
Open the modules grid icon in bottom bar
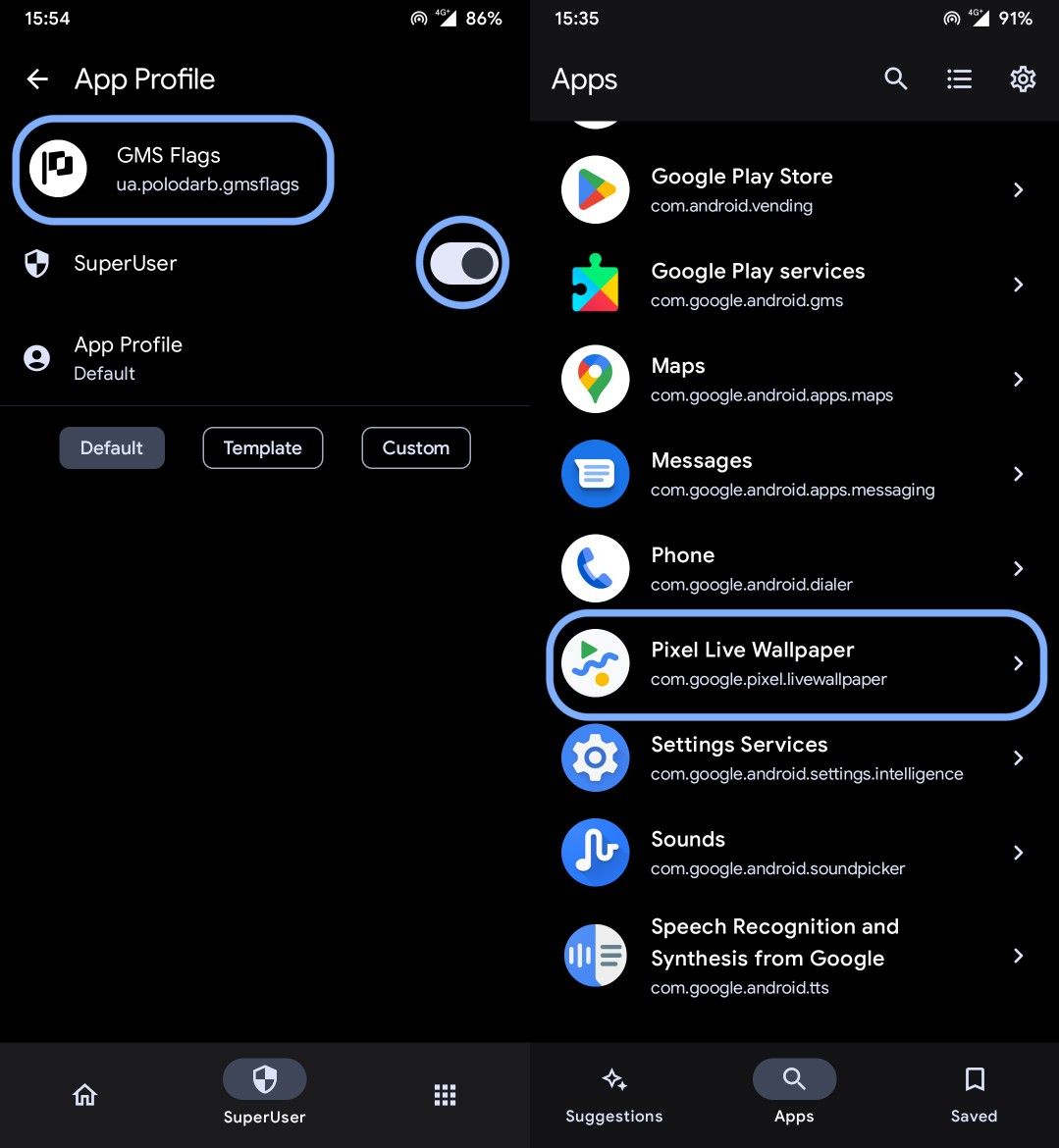tap(445, 1095)
